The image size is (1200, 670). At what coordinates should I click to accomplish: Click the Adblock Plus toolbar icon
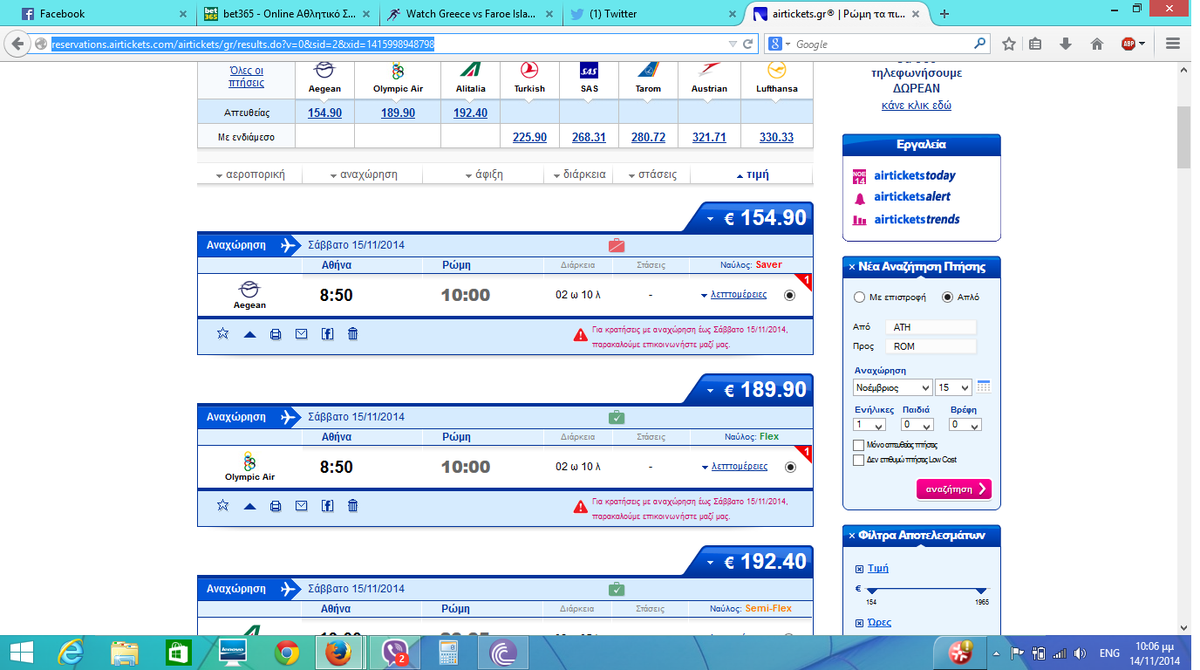pyautogui.click(x=1128, y=44)
